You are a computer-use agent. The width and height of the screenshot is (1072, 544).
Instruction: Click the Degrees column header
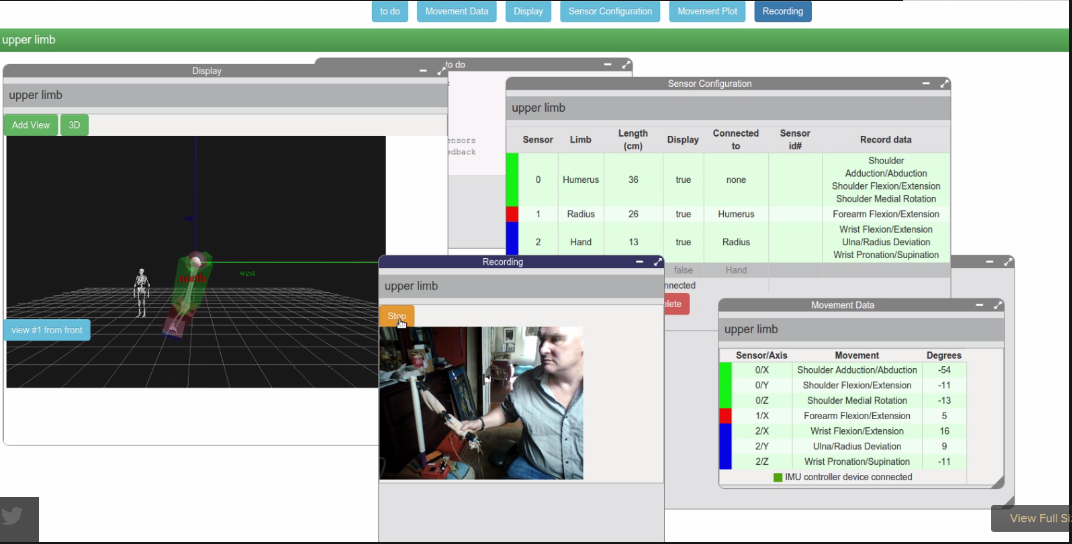943,355
